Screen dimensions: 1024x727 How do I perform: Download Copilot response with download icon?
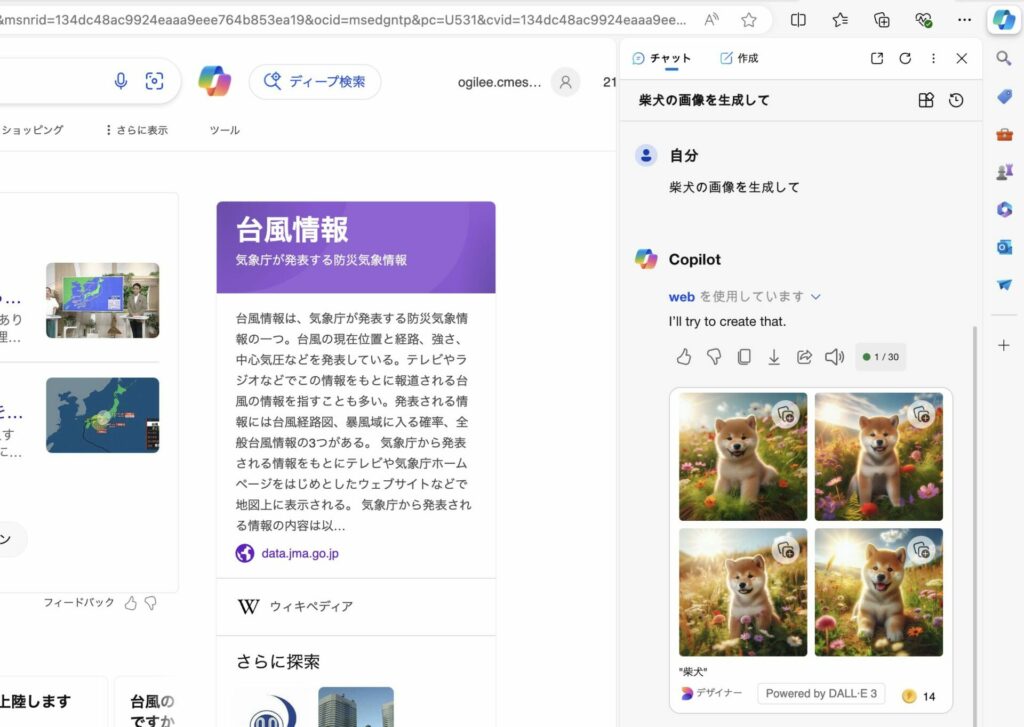pos(774,357)
